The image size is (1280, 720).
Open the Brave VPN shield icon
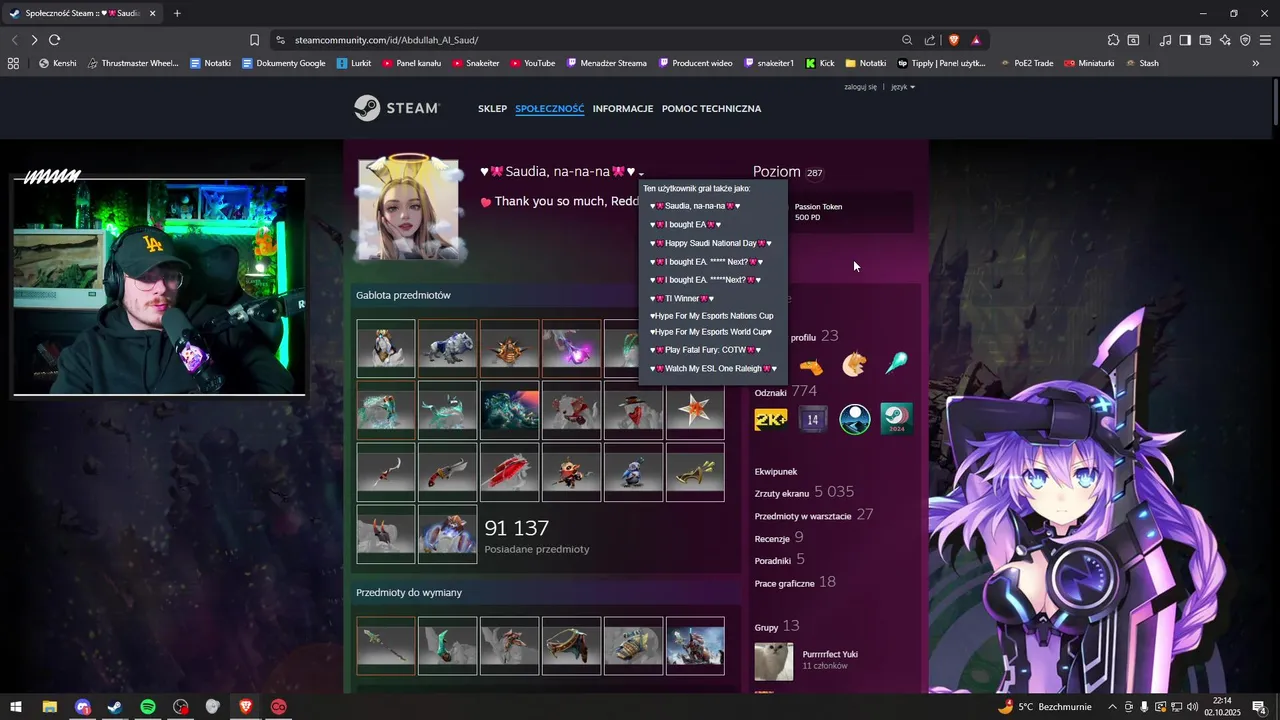tap(1245, 40)
